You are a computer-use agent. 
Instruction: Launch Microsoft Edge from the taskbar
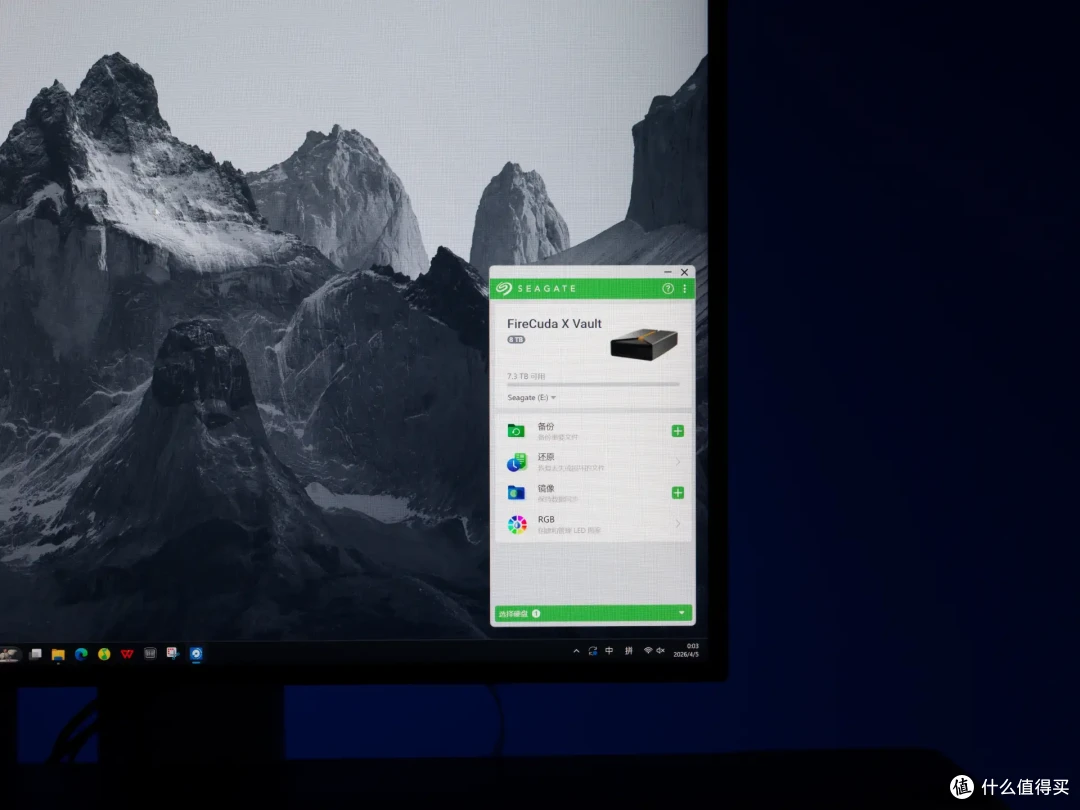[81, 654]
